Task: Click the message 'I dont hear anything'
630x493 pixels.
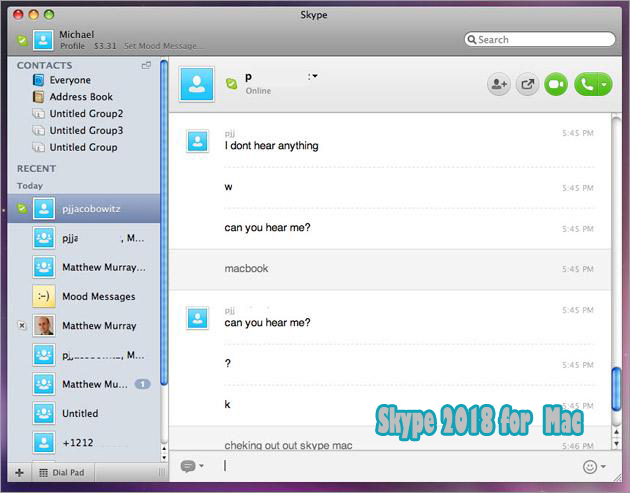Action: (x=271, y=146)
